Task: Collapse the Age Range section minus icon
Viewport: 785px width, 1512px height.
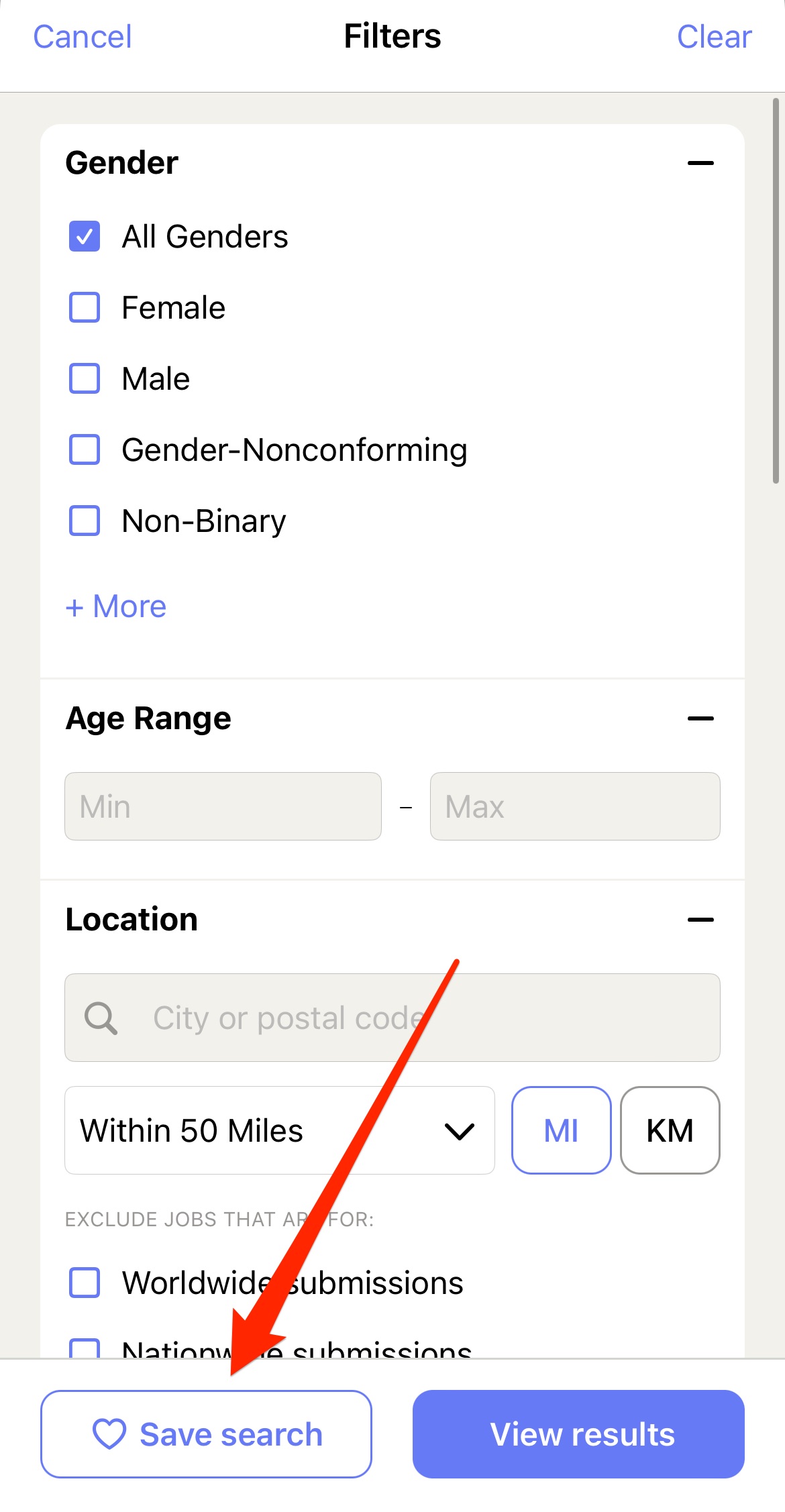Action: (x=700, y=718)
